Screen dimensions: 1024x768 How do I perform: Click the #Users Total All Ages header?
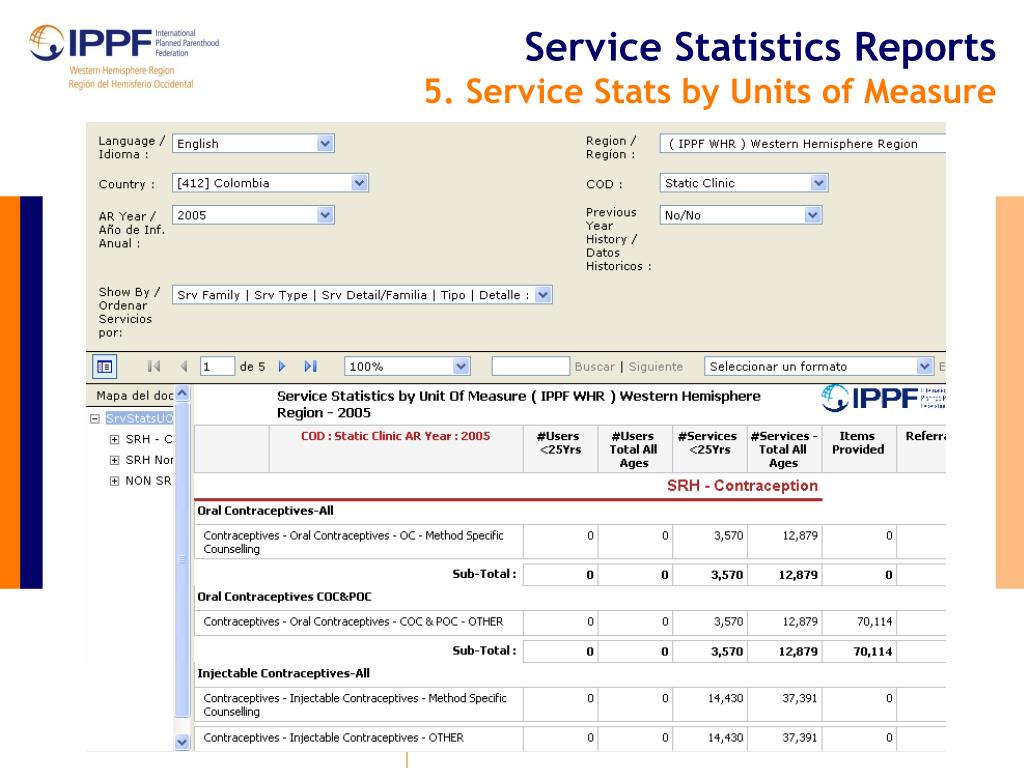(635, 449)
